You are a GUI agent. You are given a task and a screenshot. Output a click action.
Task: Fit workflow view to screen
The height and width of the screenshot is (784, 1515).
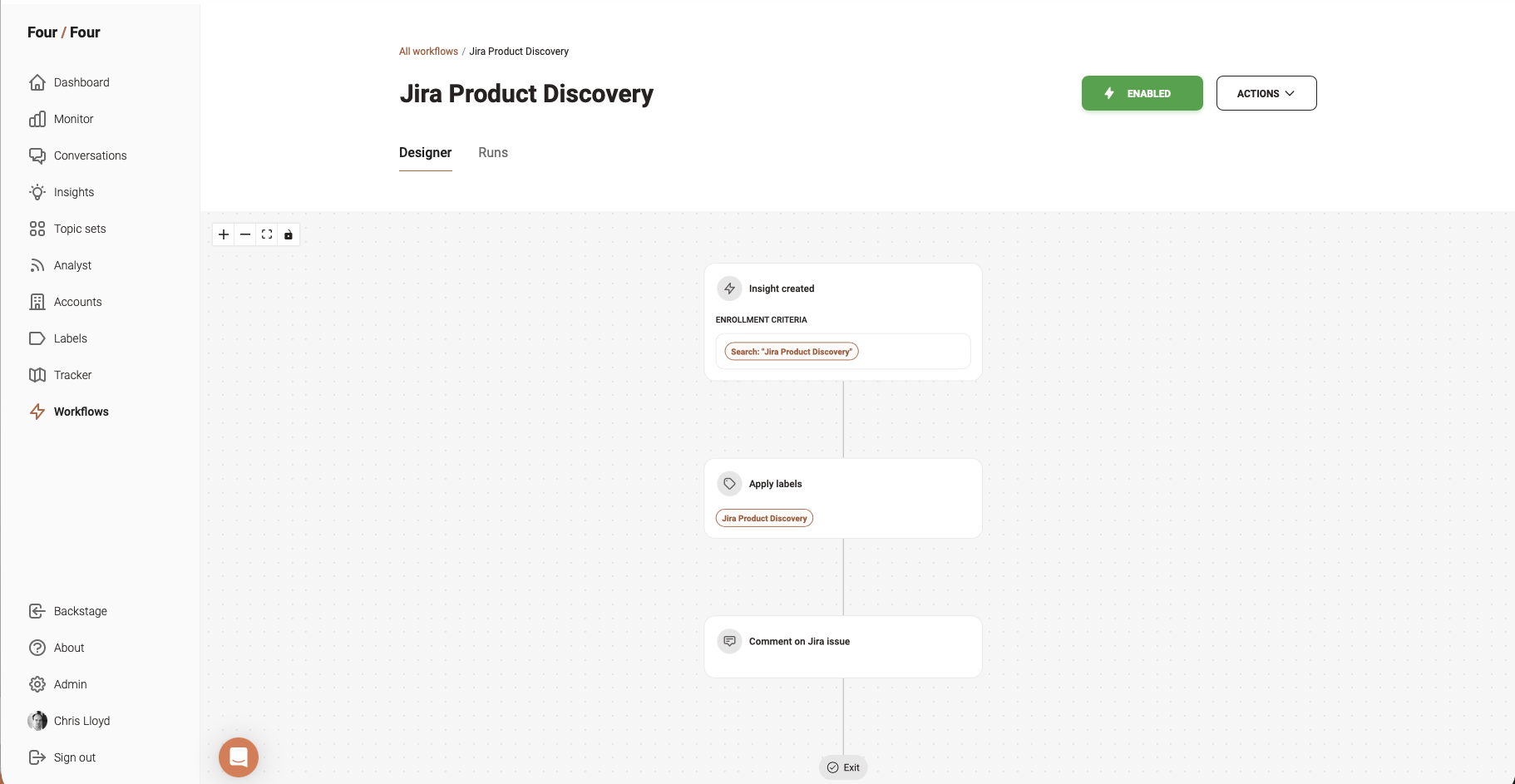267,234
